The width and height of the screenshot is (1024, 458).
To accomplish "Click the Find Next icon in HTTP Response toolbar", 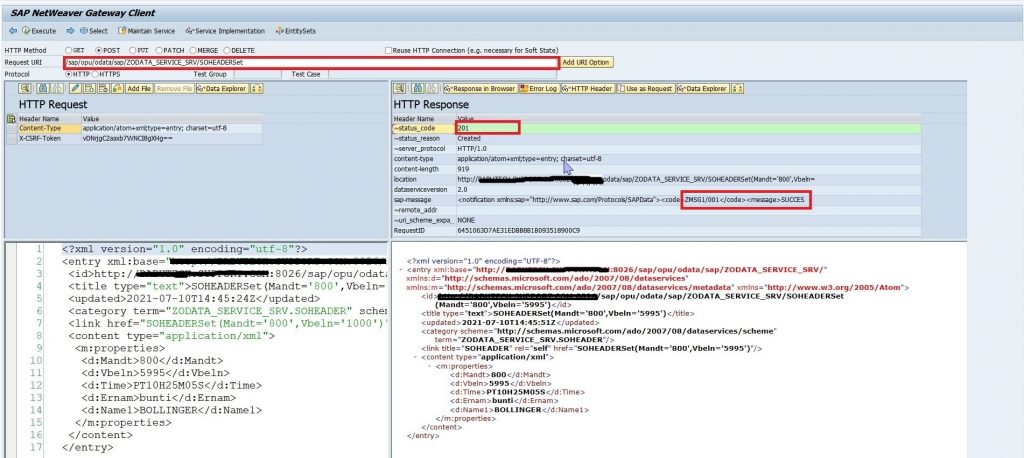I will 432,88.
